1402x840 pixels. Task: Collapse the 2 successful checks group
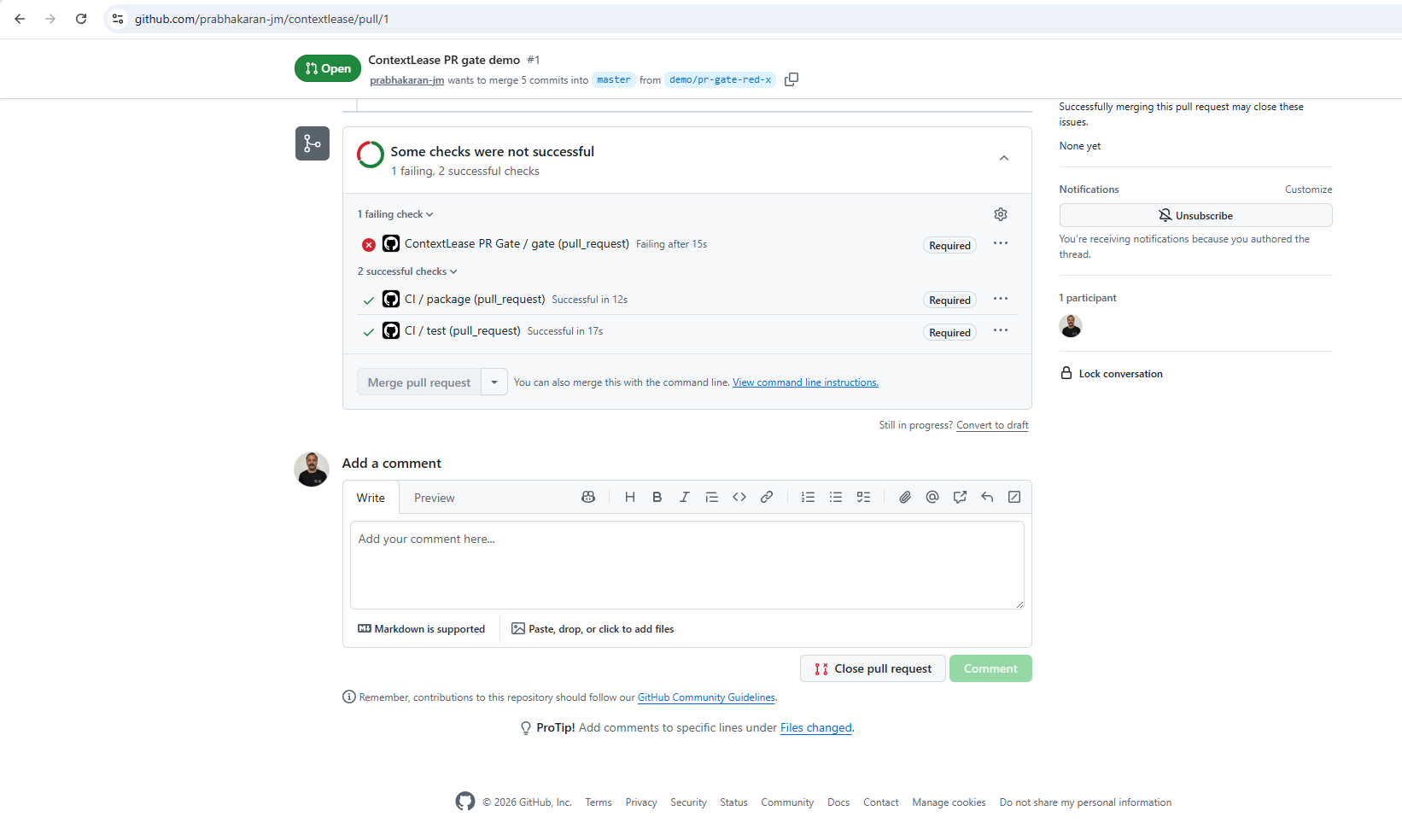pyautogui.click(x=407, y=271)
